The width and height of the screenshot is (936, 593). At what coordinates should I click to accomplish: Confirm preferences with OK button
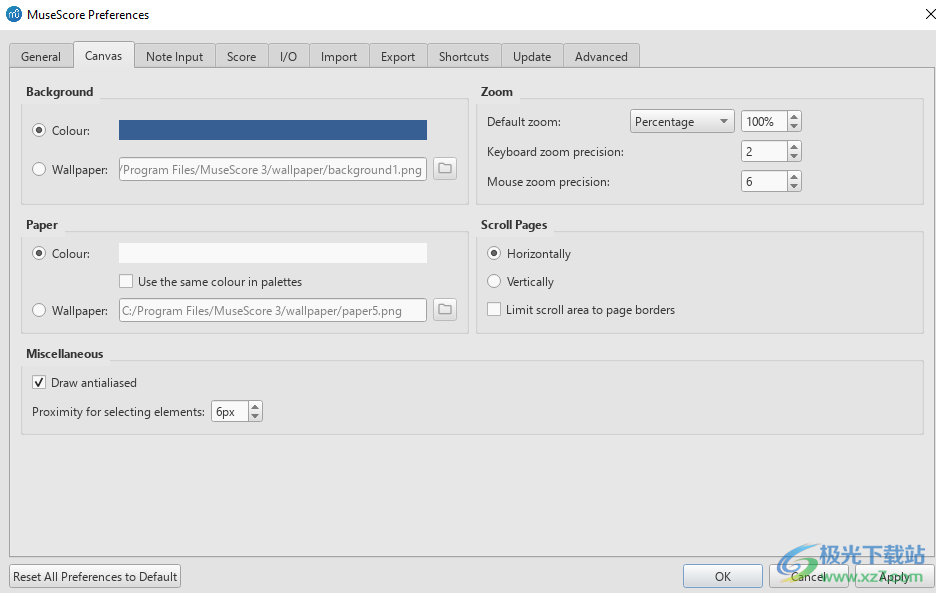(x=722, y=576)
